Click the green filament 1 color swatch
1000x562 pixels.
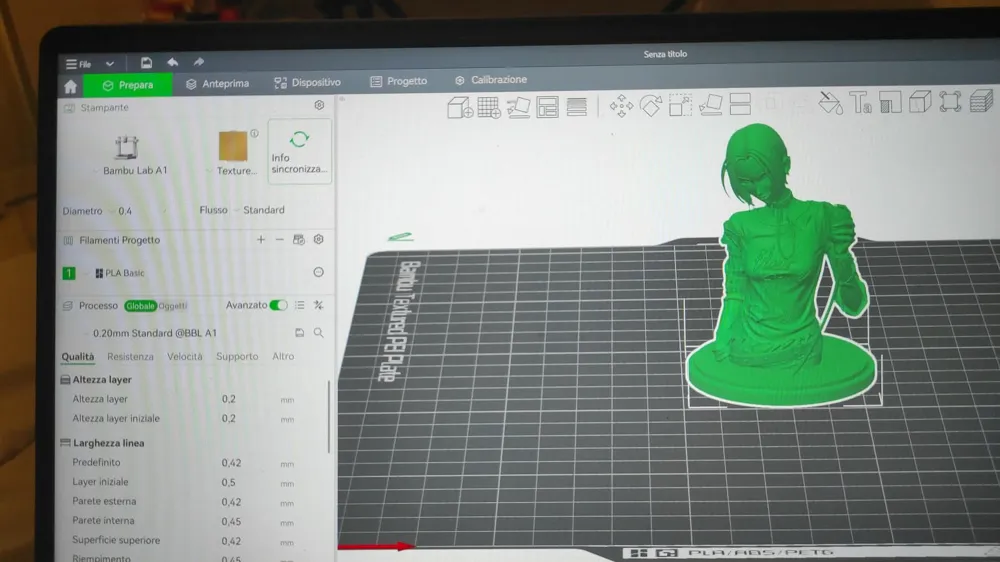pos(69,273)
